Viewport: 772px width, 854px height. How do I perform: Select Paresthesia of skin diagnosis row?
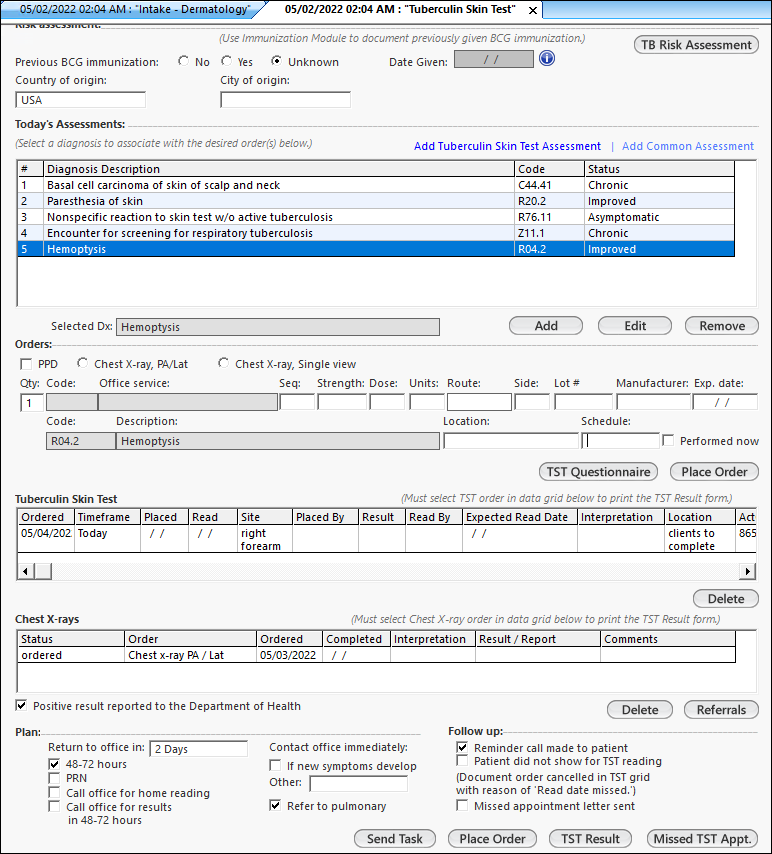(x=376, y=201)
